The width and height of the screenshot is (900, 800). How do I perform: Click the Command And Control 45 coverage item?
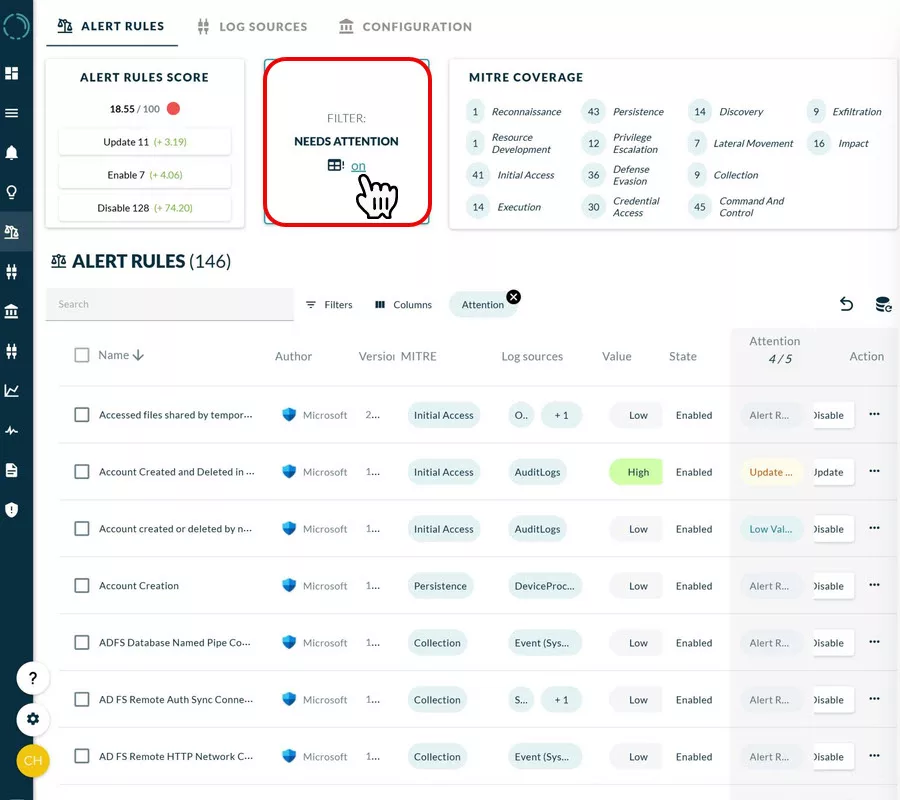click(x=738, y=207)
